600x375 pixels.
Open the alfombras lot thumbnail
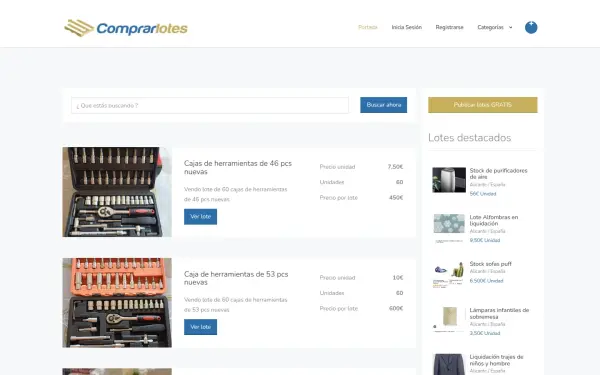(x=449, y=228)
